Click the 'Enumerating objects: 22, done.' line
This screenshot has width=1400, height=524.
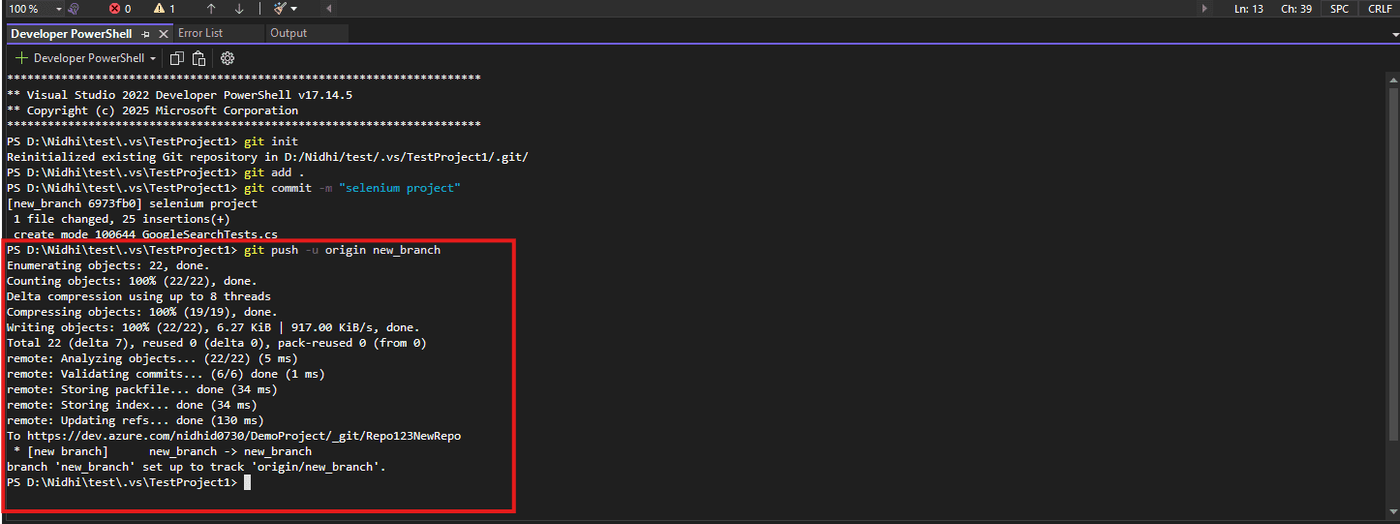coord(108,265)
